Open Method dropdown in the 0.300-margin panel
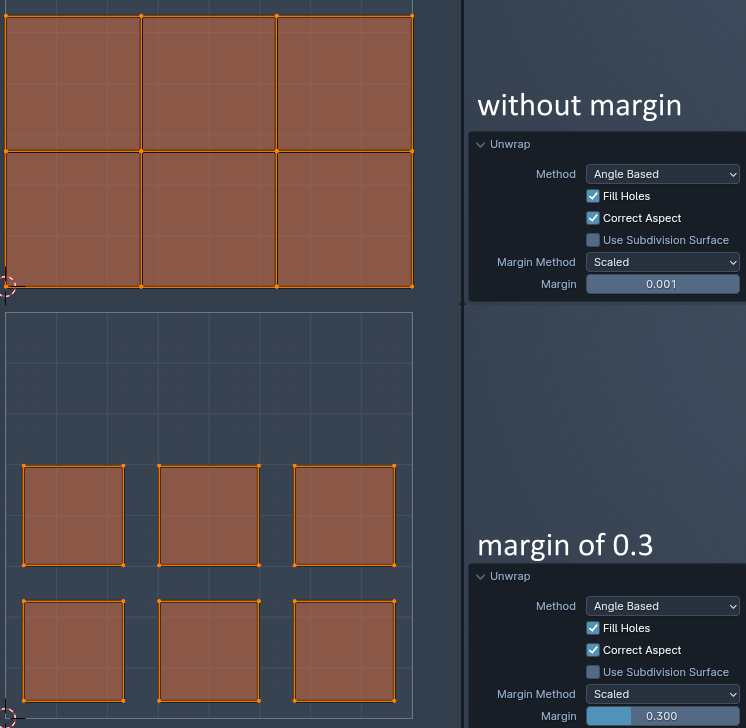The width and height of the screenshot is (746, 728). pyautogui.click(x=662, y=606)
